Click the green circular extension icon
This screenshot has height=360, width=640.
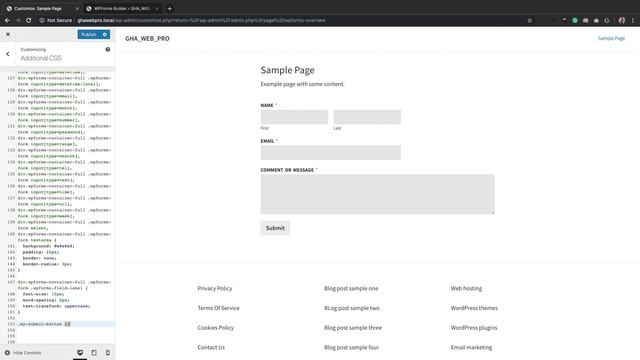(575, 20)
